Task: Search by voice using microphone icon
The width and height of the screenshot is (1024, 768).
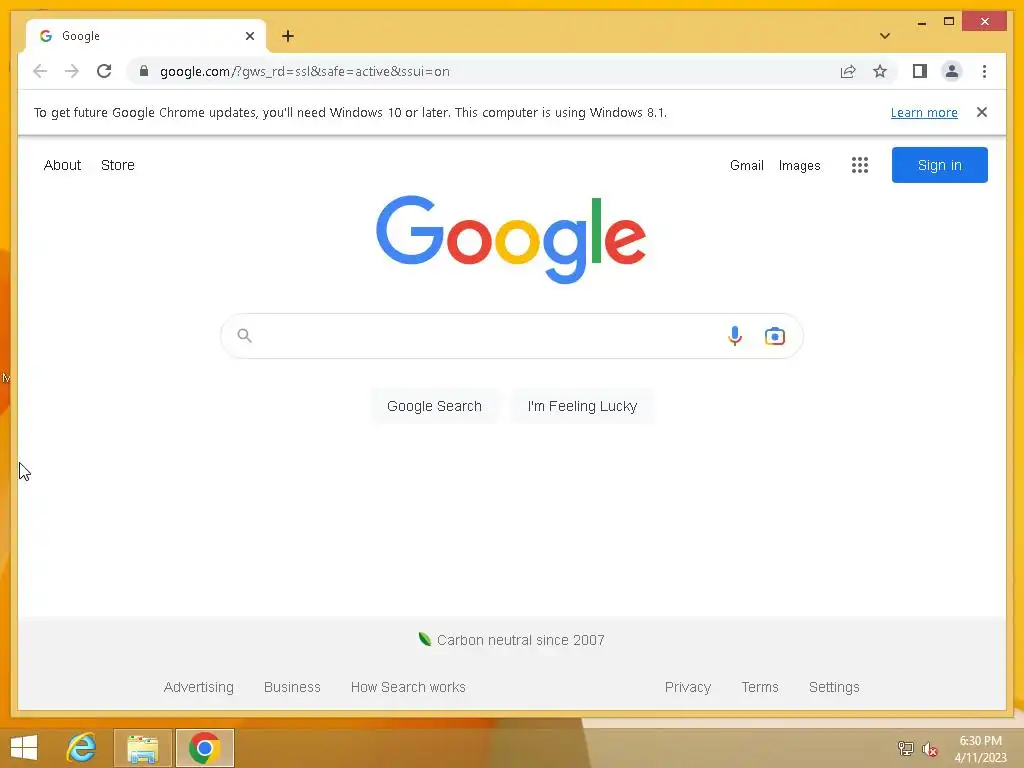Action: coord(735,336)
